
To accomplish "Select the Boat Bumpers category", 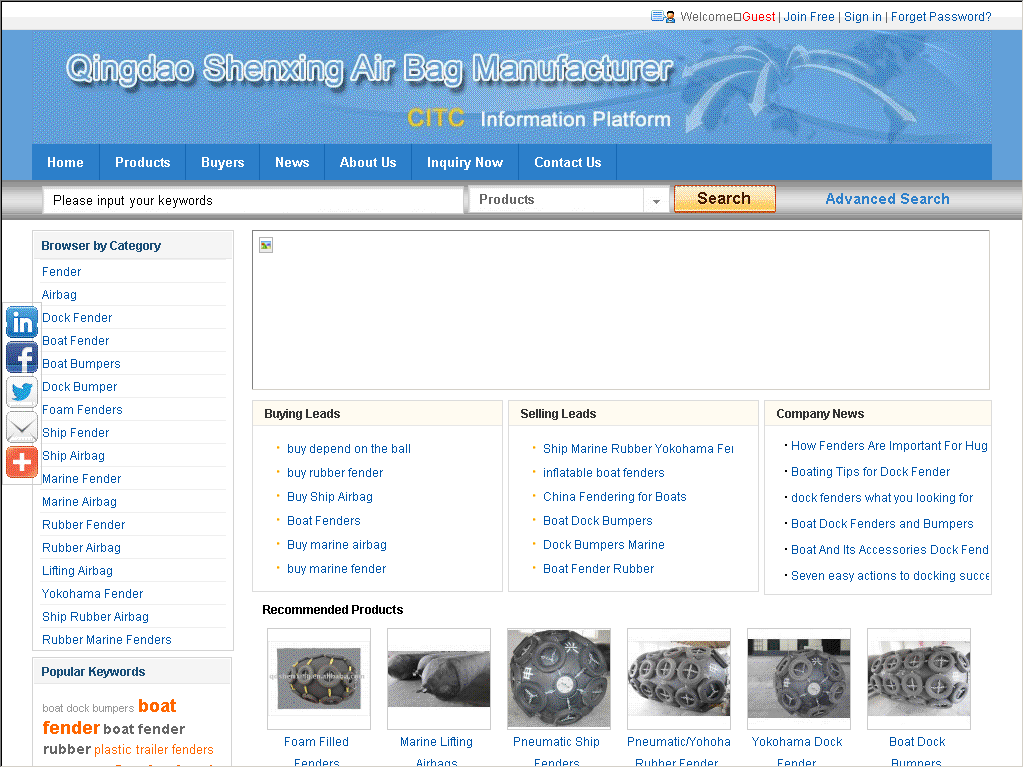I will tap(81, 364).
